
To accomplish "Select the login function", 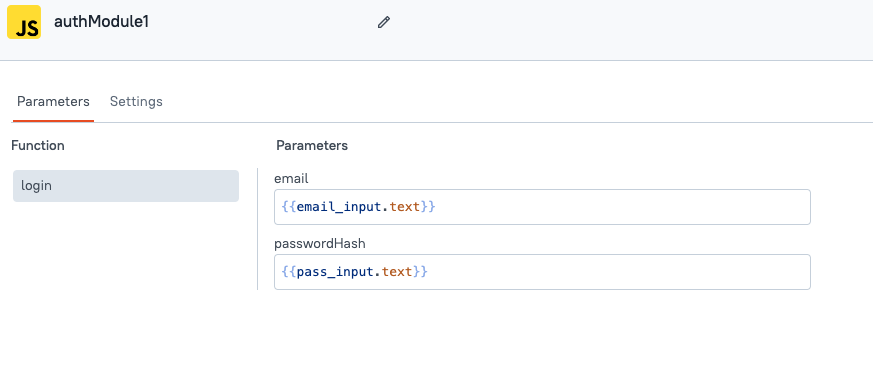I will (x=126, y=186).
